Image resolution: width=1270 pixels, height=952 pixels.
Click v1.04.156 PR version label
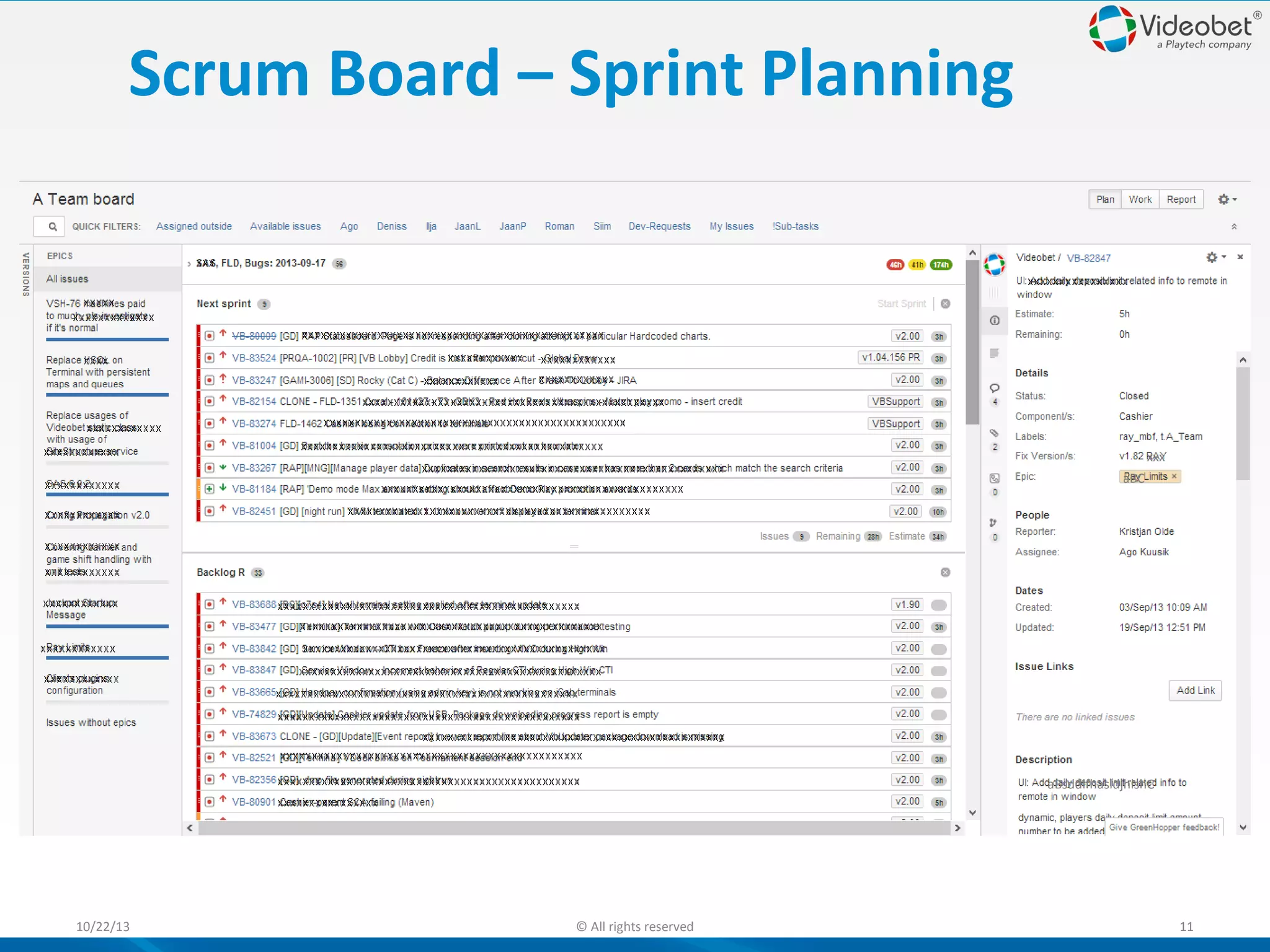point(890,358)
